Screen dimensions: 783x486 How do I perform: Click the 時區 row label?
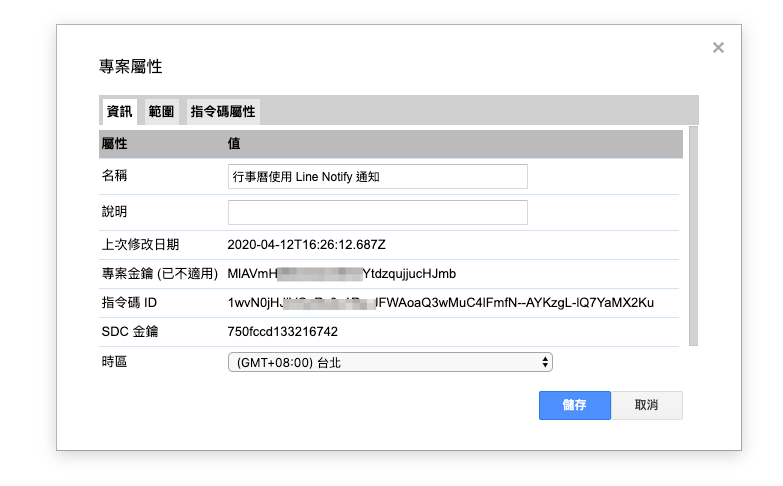coord(114,361)
